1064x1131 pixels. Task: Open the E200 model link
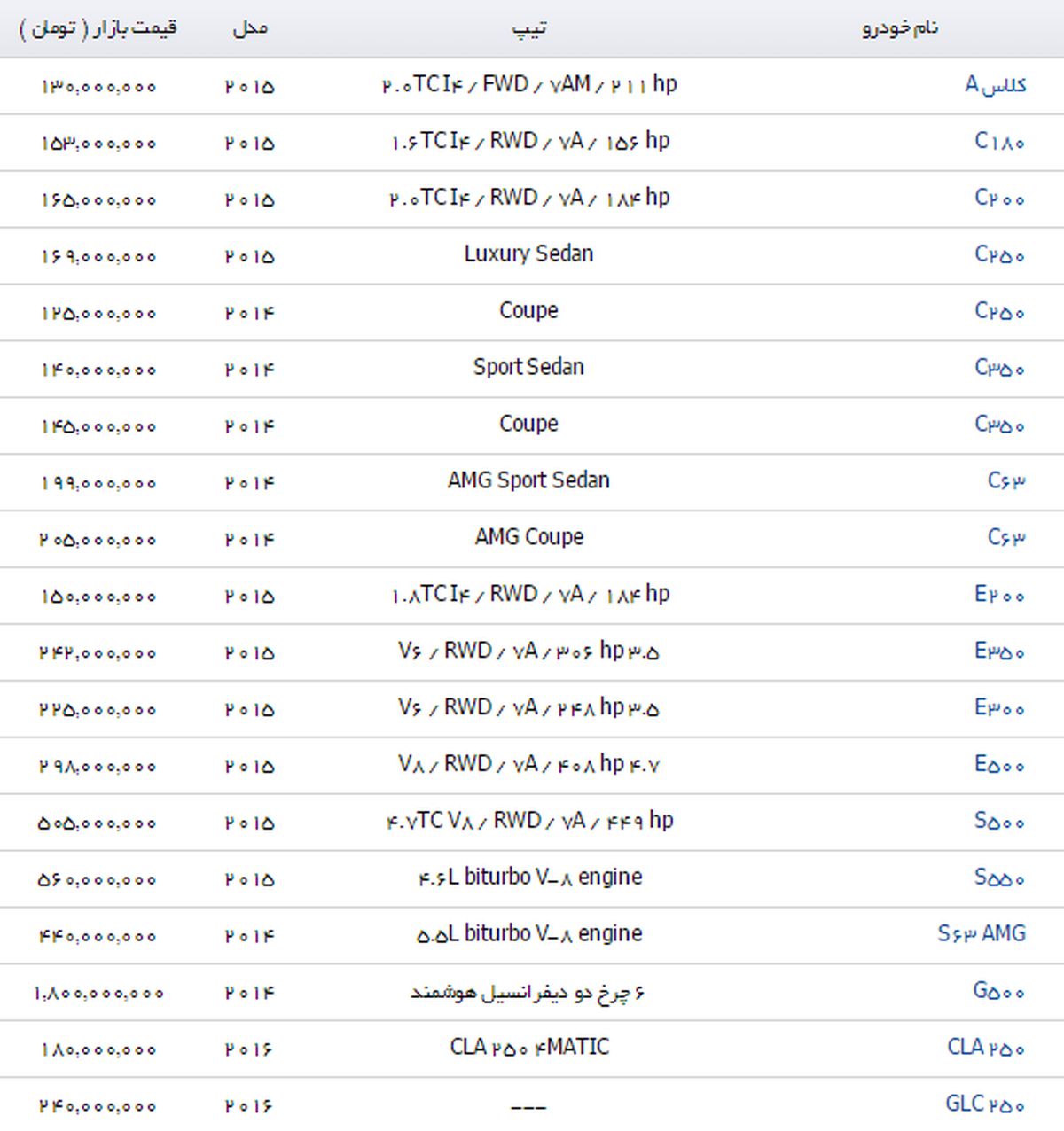click(999, 595)
